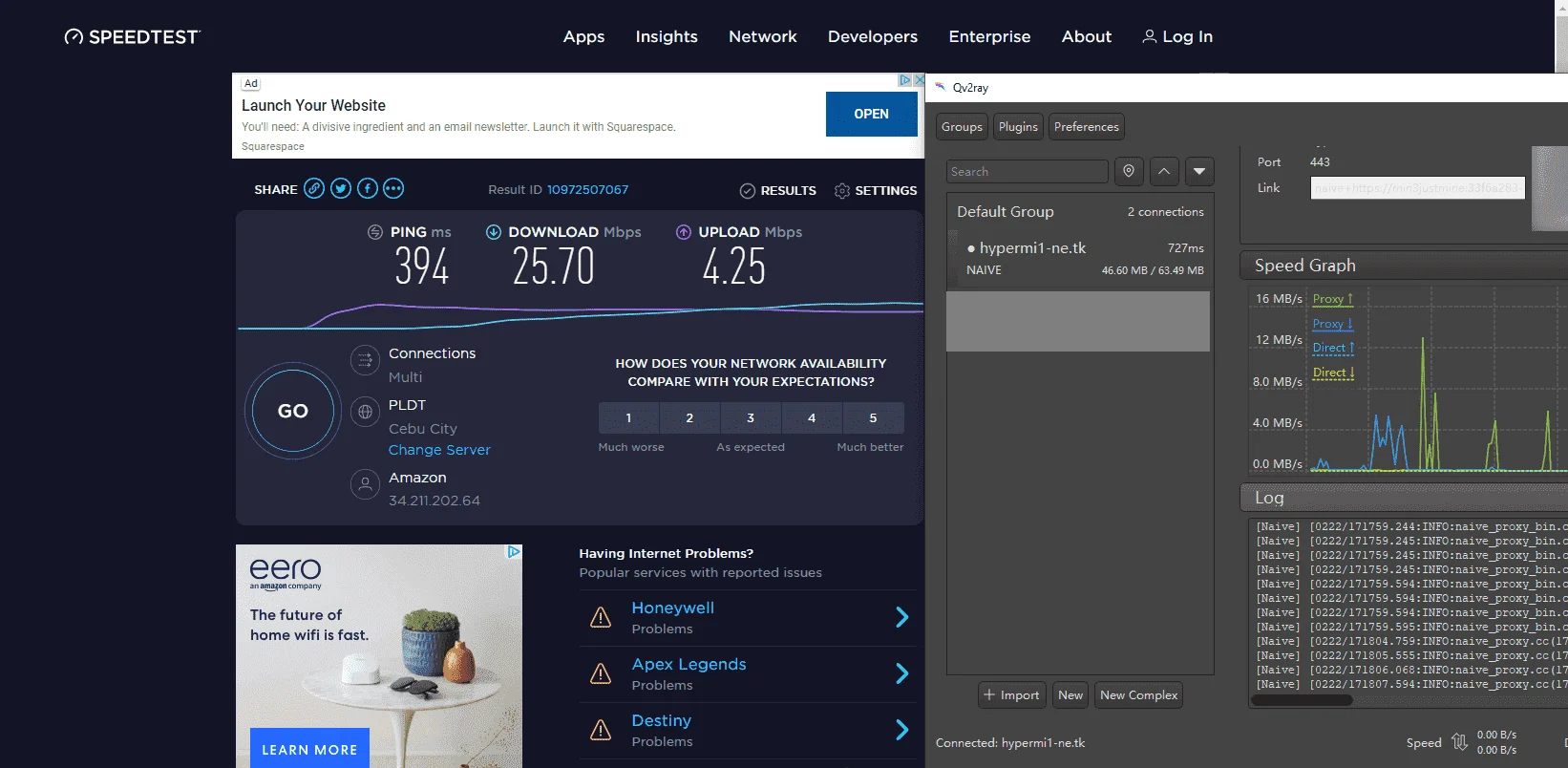Image resolution: width=1568 pixels, height=768 pixels.
Task: Expand the Destiny problems chevron
Action: [x=902, y=730]
